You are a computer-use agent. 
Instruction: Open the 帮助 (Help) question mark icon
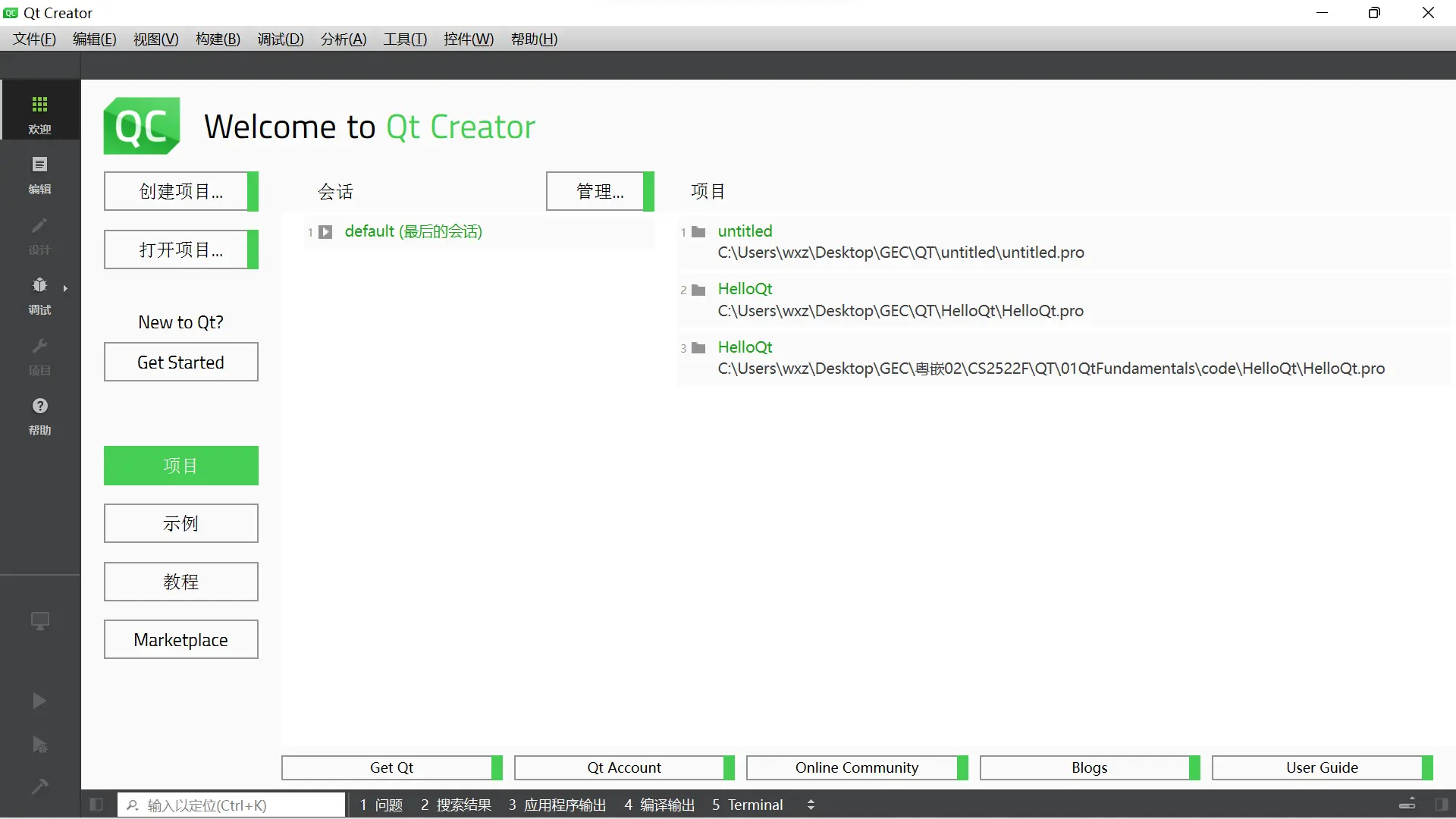coord(39,406)
